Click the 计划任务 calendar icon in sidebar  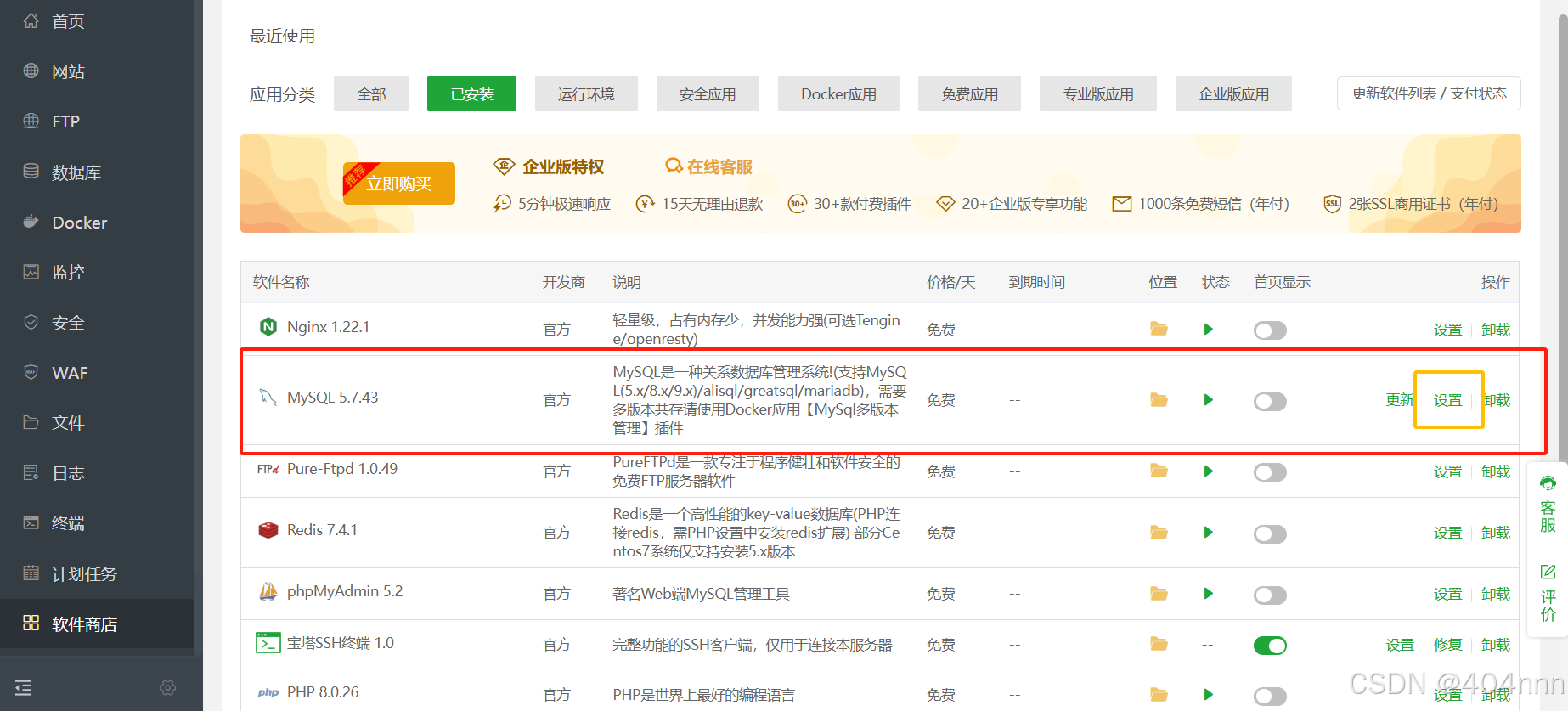coord(31,573)
